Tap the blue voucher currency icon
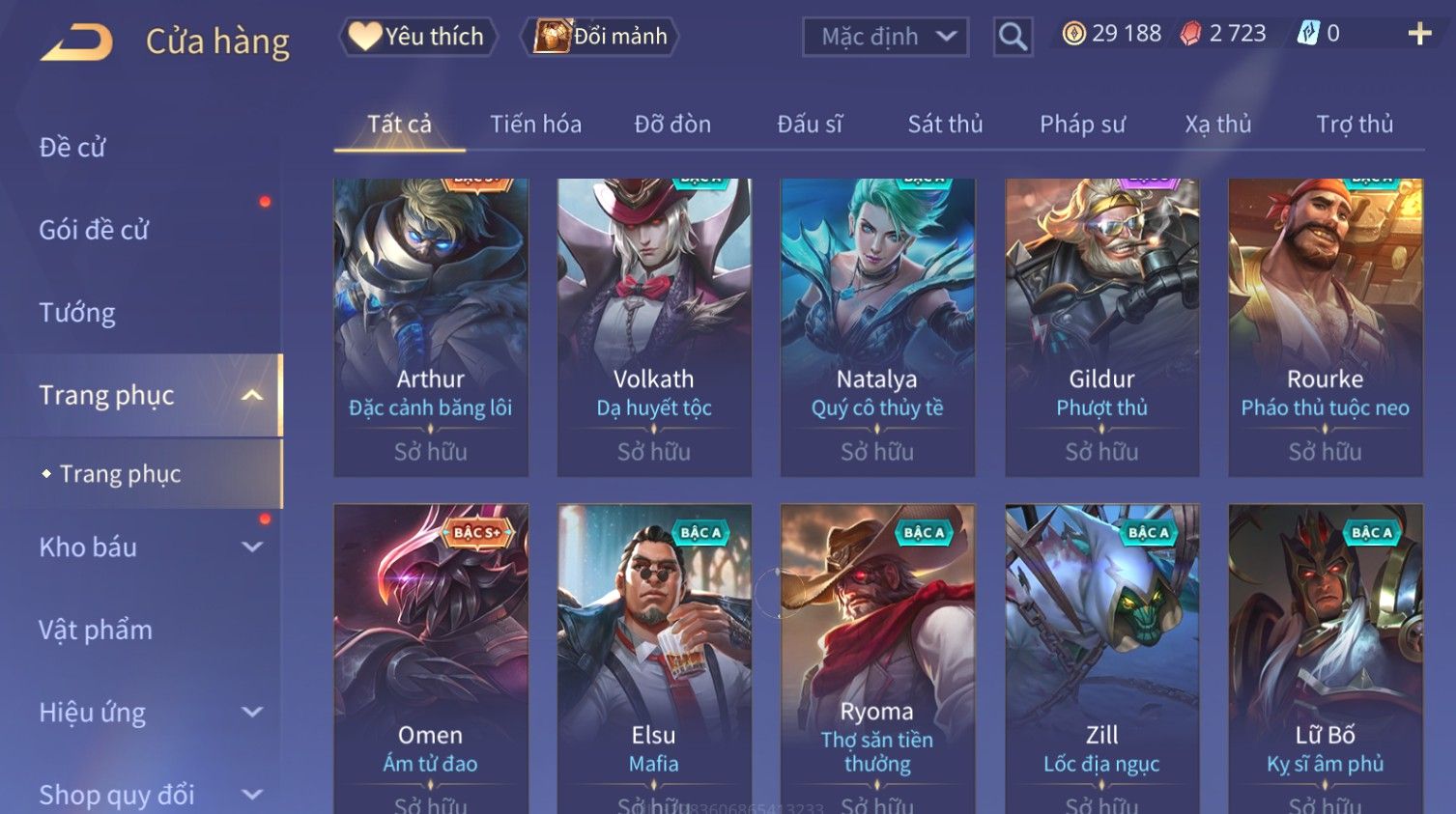1456x814 pixels. point(1308,34)
